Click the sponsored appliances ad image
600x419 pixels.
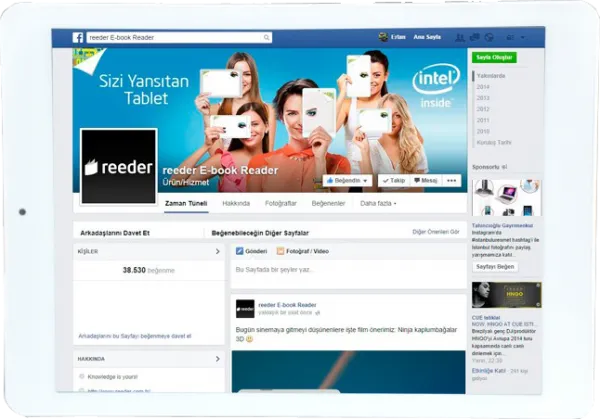(x=507, y=198)
